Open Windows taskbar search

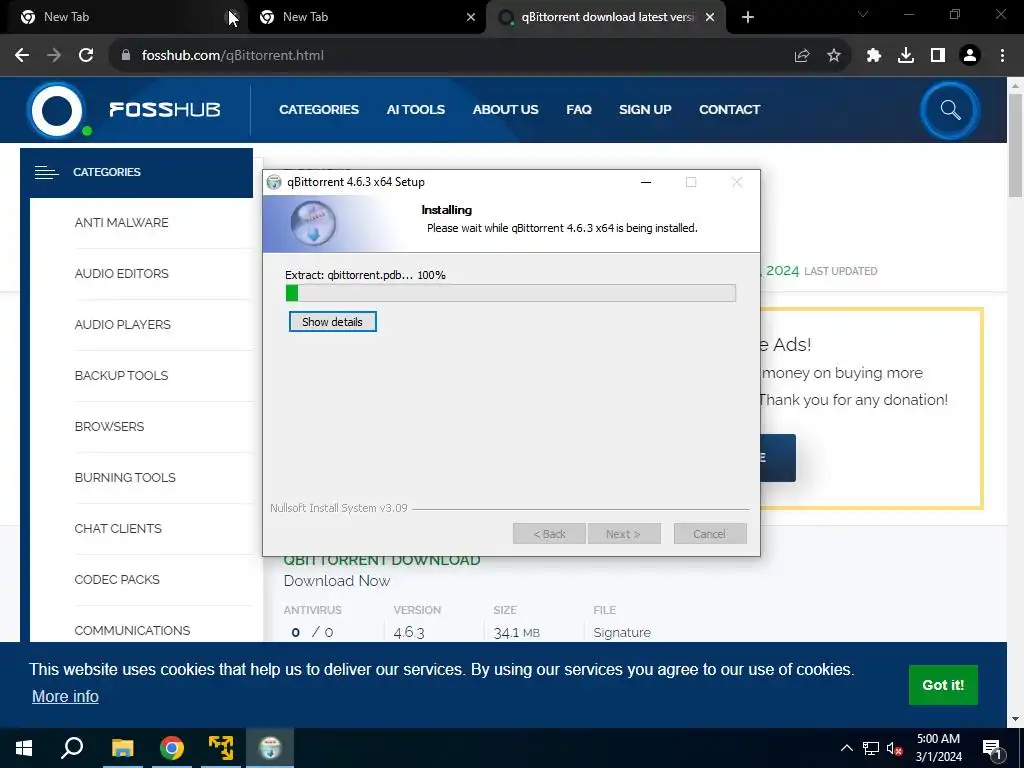(72, 748)
